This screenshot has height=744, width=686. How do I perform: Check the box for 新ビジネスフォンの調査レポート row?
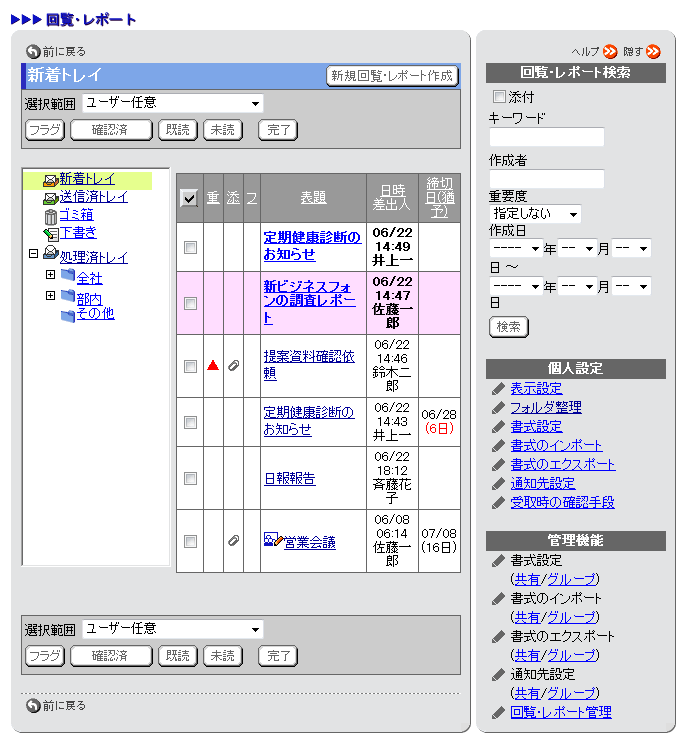click(190, 303)
